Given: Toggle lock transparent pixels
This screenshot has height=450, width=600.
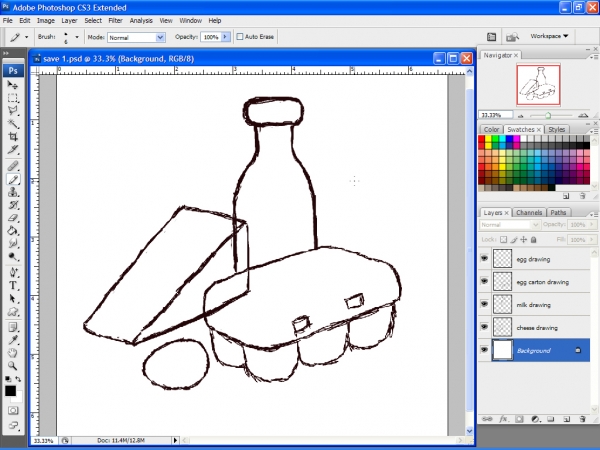Looking at the screenshot, I should 504,240.
